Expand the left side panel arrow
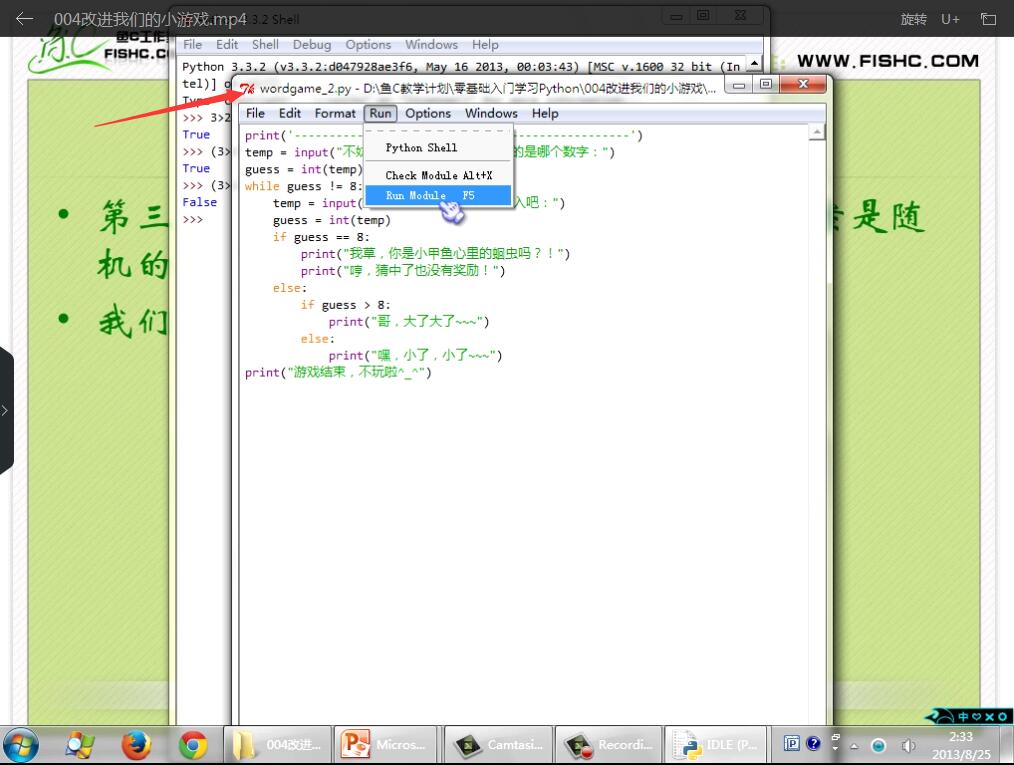 (x=6, y=410)
